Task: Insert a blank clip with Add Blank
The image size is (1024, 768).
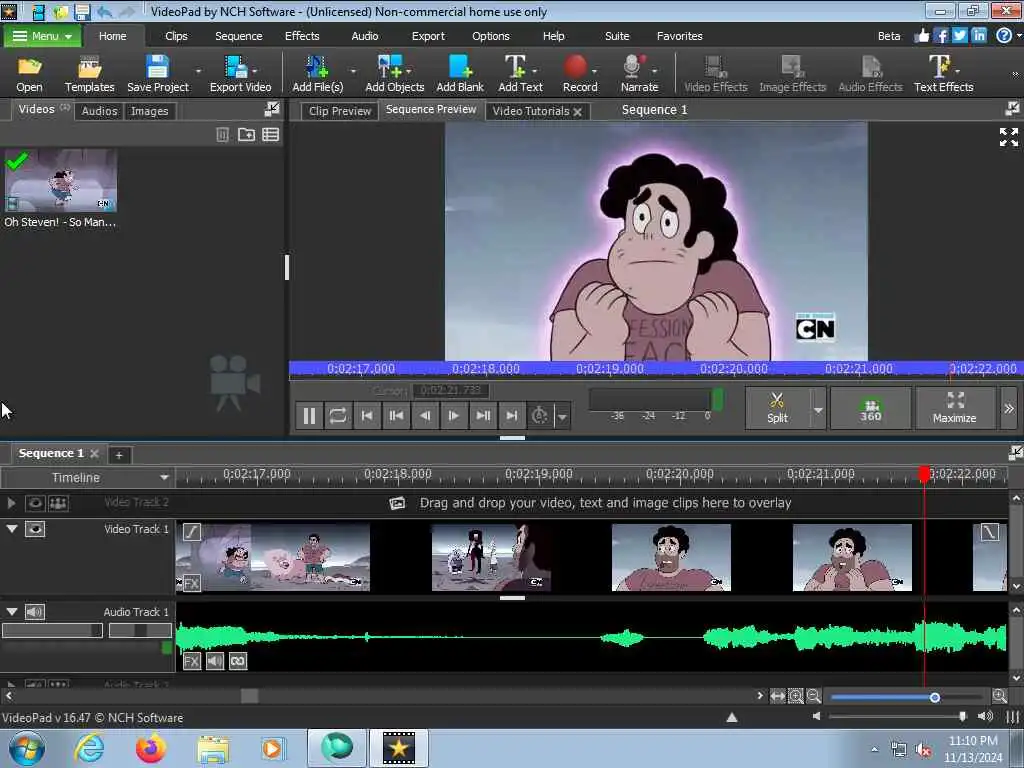Action: (460, 74)
